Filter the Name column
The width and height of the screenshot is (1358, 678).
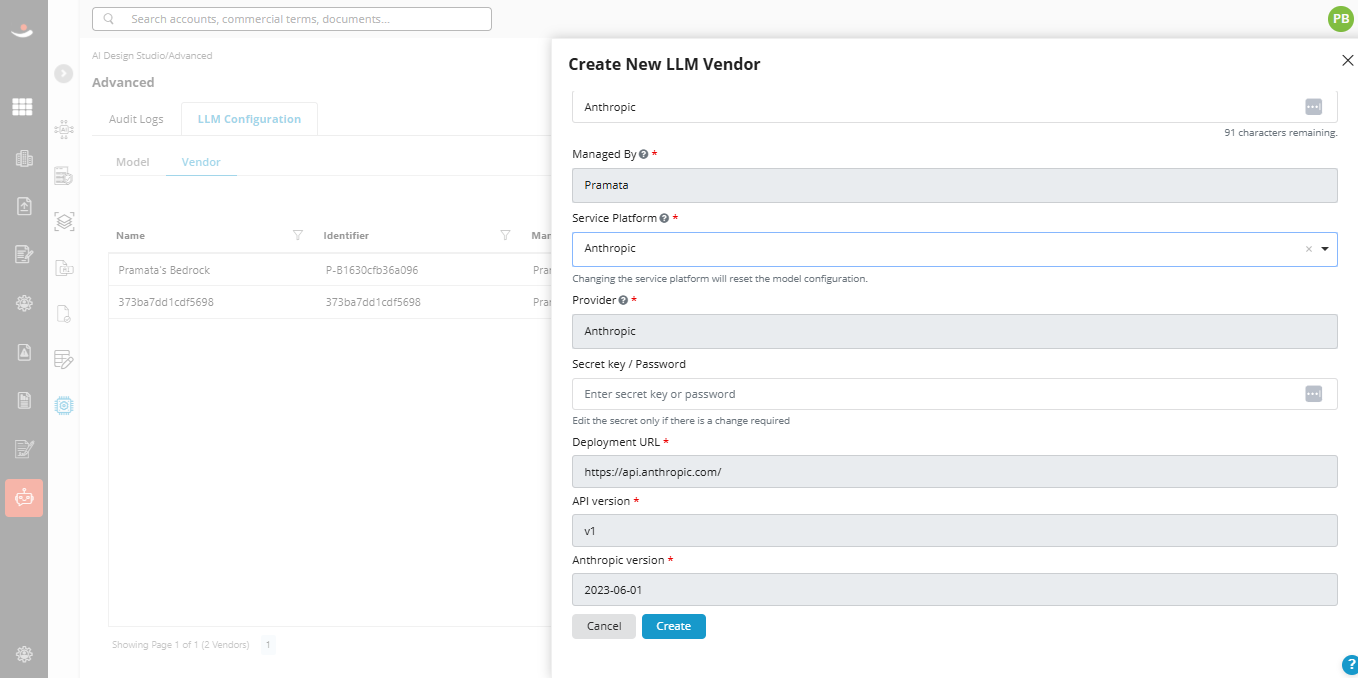point(297,235)
